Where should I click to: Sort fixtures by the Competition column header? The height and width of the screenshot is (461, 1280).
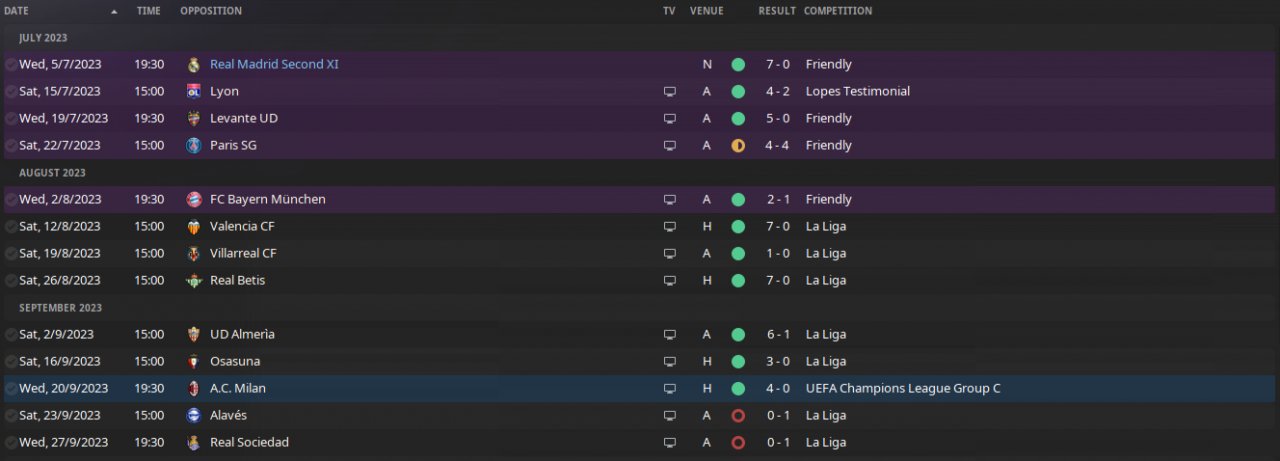838,11
